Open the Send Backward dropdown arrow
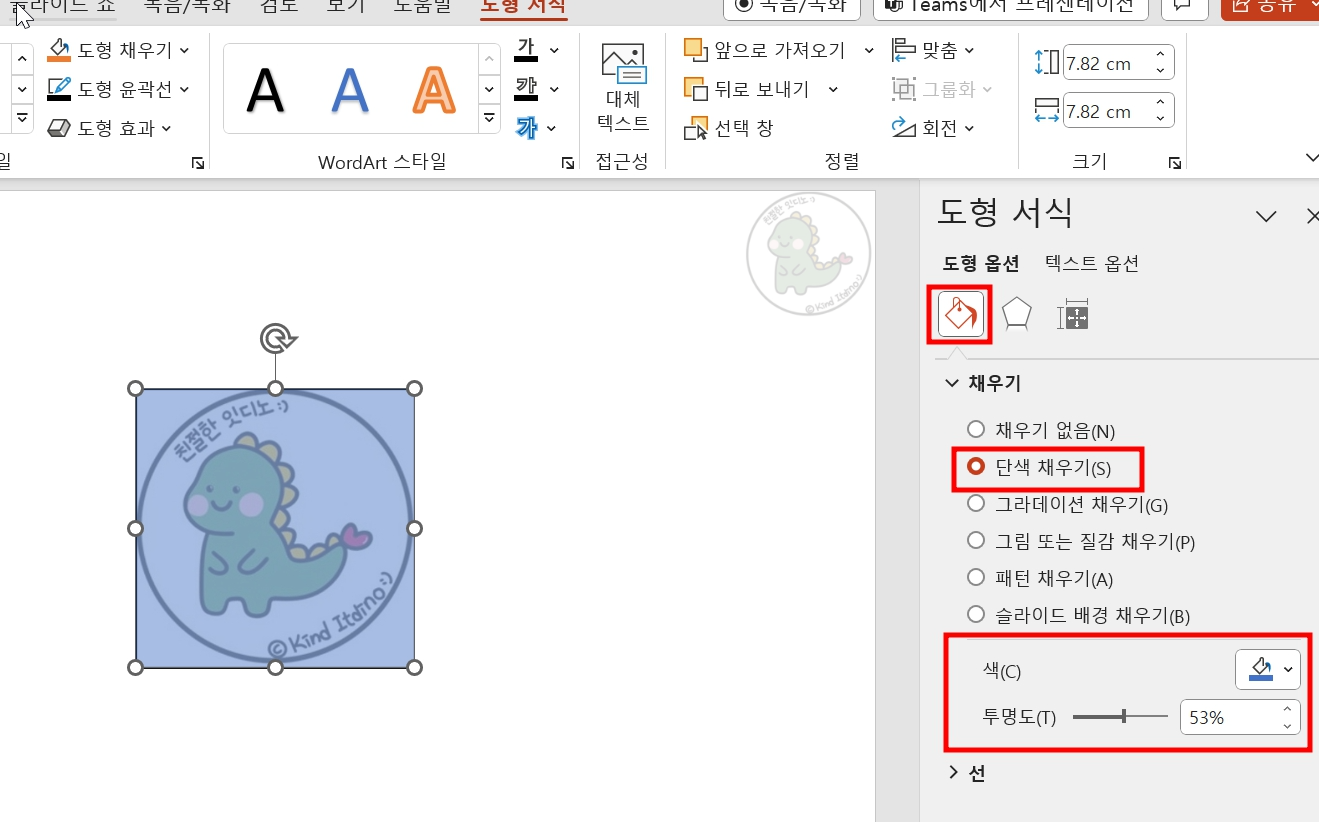This screenshot has height=822, width=1319. click(x=833, y=89)
